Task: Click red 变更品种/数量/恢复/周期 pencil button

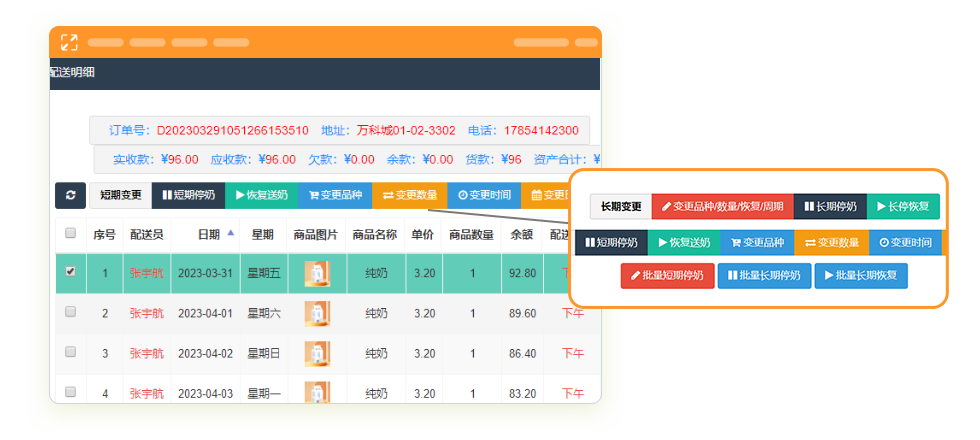Action: [x=722, y=207]
